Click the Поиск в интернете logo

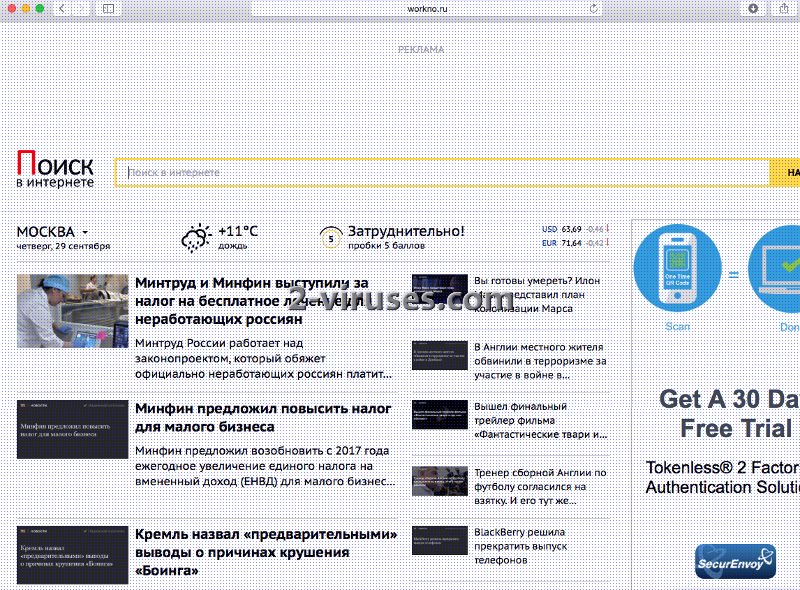(x=55, y=170)
